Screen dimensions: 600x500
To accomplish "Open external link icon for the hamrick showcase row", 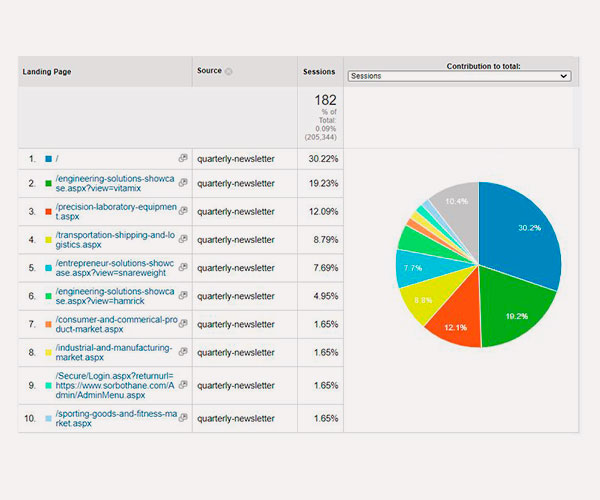I will [183, 295].
